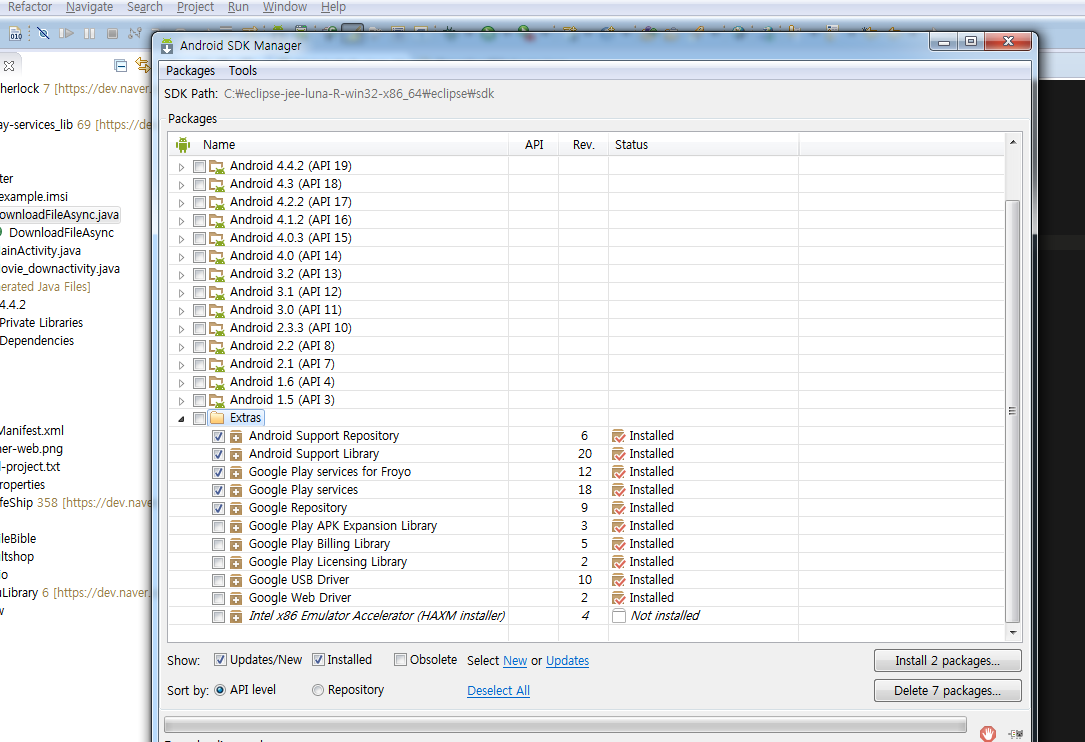Click the Extras folder icon
Viewport: 1085px width, 742px height.
pos(217,417)
